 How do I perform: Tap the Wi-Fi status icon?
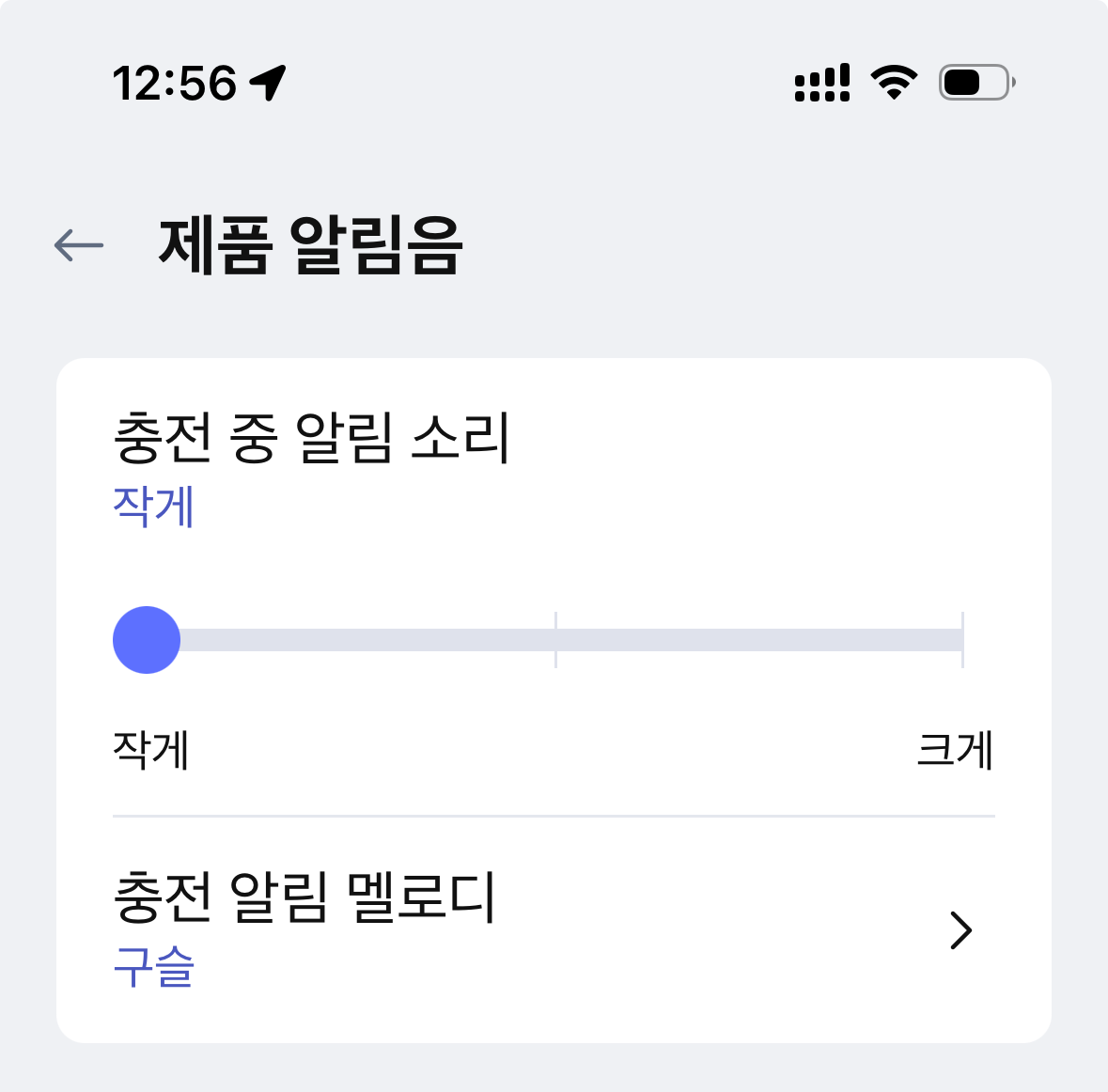click(894, 83)
